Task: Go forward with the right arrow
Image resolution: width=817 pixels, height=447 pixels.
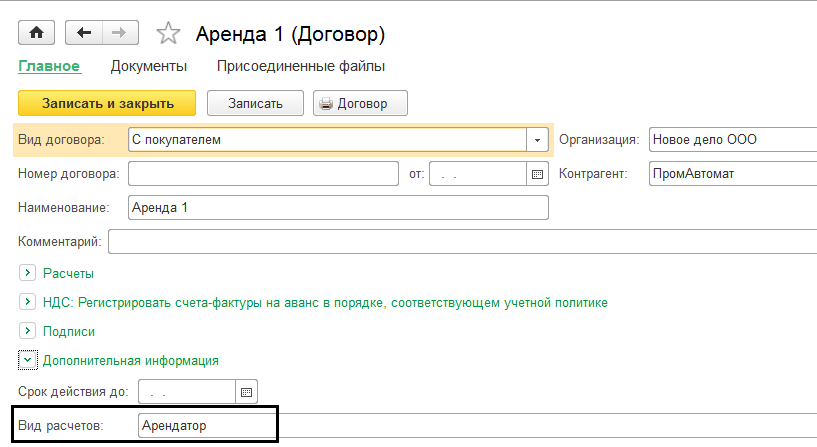Action: pyautogui.click(x=119, y=33)
